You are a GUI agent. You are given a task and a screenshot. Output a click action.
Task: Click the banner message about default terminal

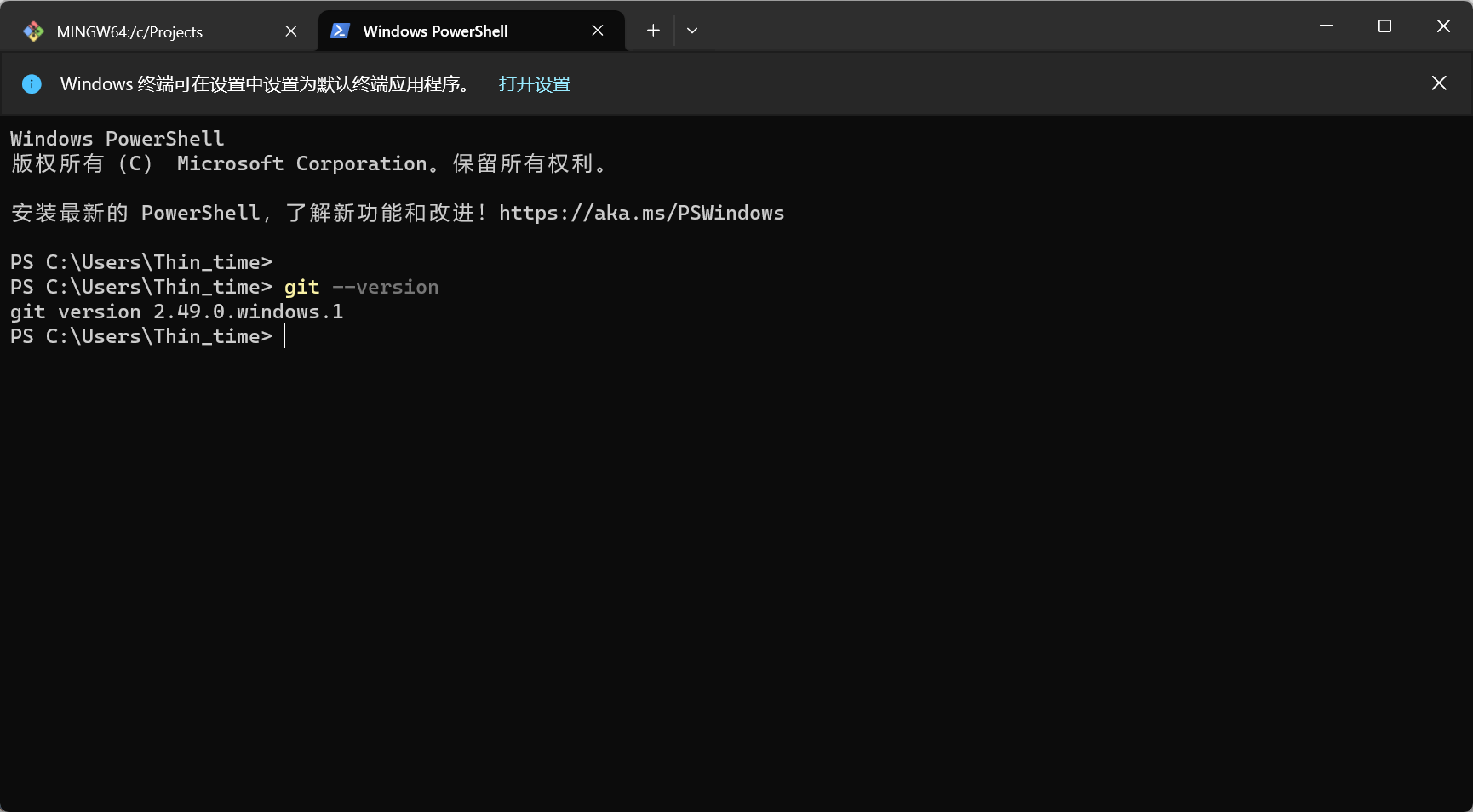click(265, 84)
